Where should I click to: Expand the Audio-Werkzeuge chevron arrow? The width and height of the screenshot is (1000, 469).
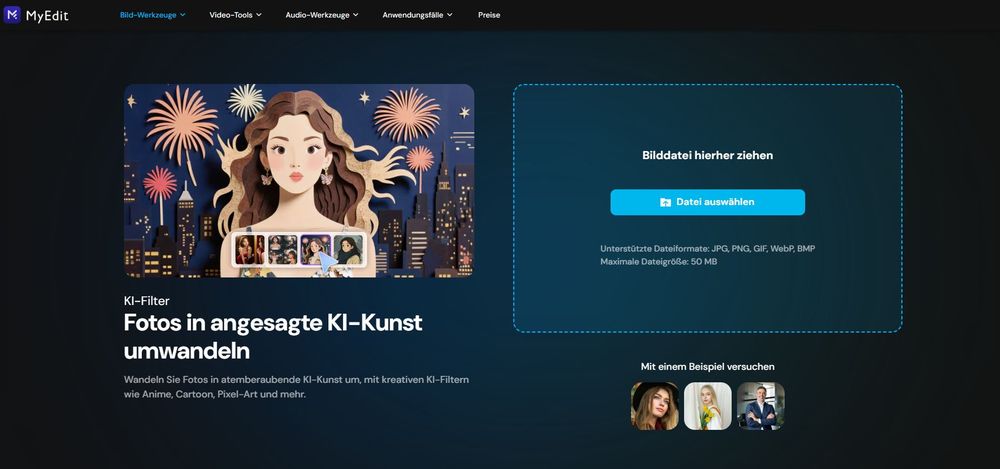355,15
